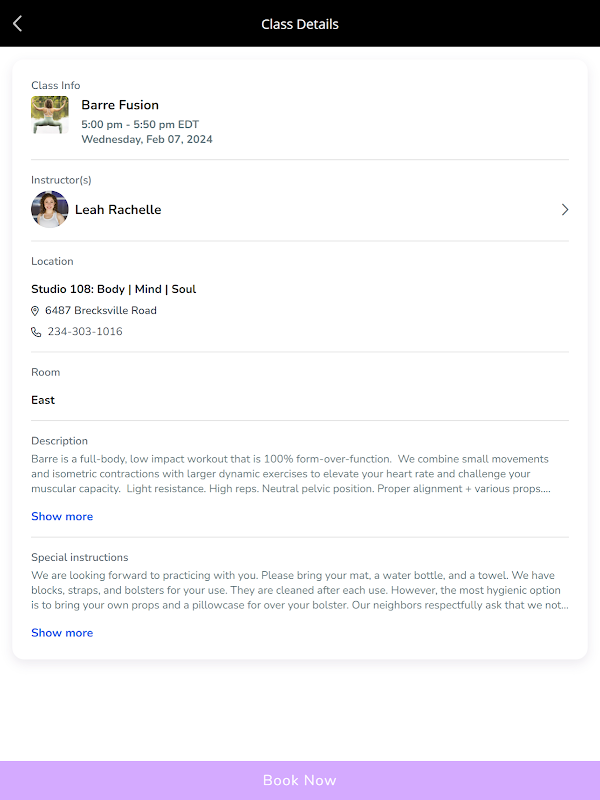This screenshot has height=800, width=600.
Task: Click the Barre description paragraph text
Action: (x=290, y=474)
